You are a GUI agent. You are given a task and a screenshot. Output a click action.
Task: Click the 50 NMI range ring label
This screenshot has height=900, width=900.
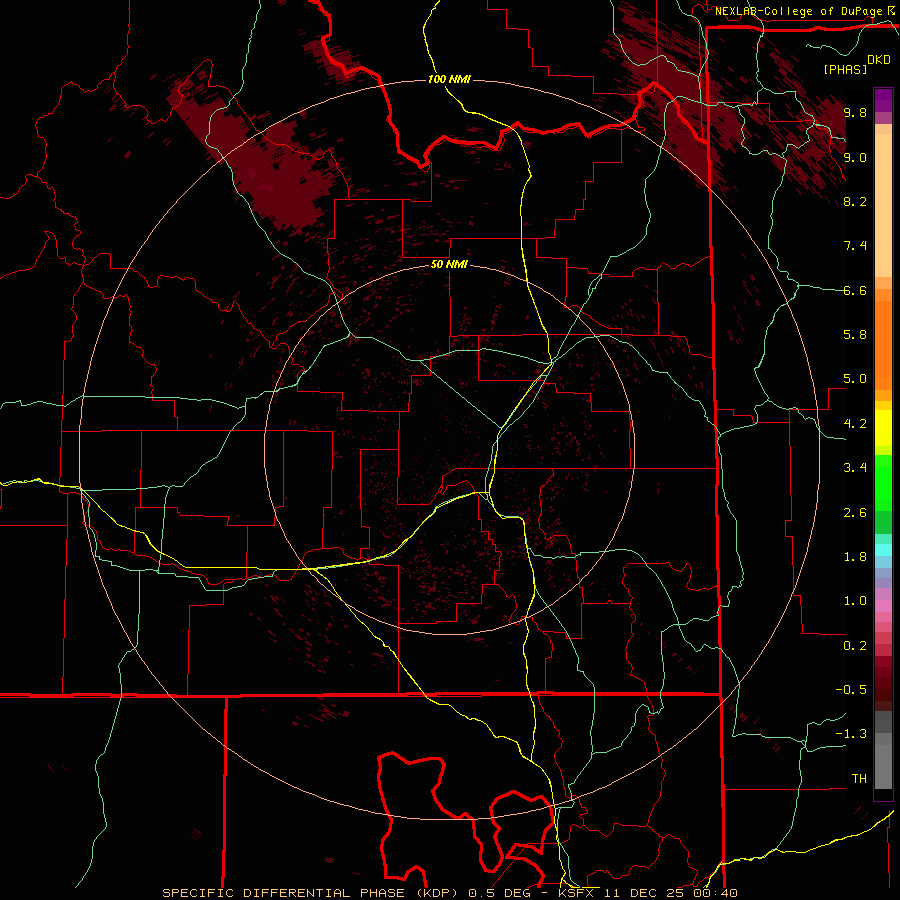point(449,265)
